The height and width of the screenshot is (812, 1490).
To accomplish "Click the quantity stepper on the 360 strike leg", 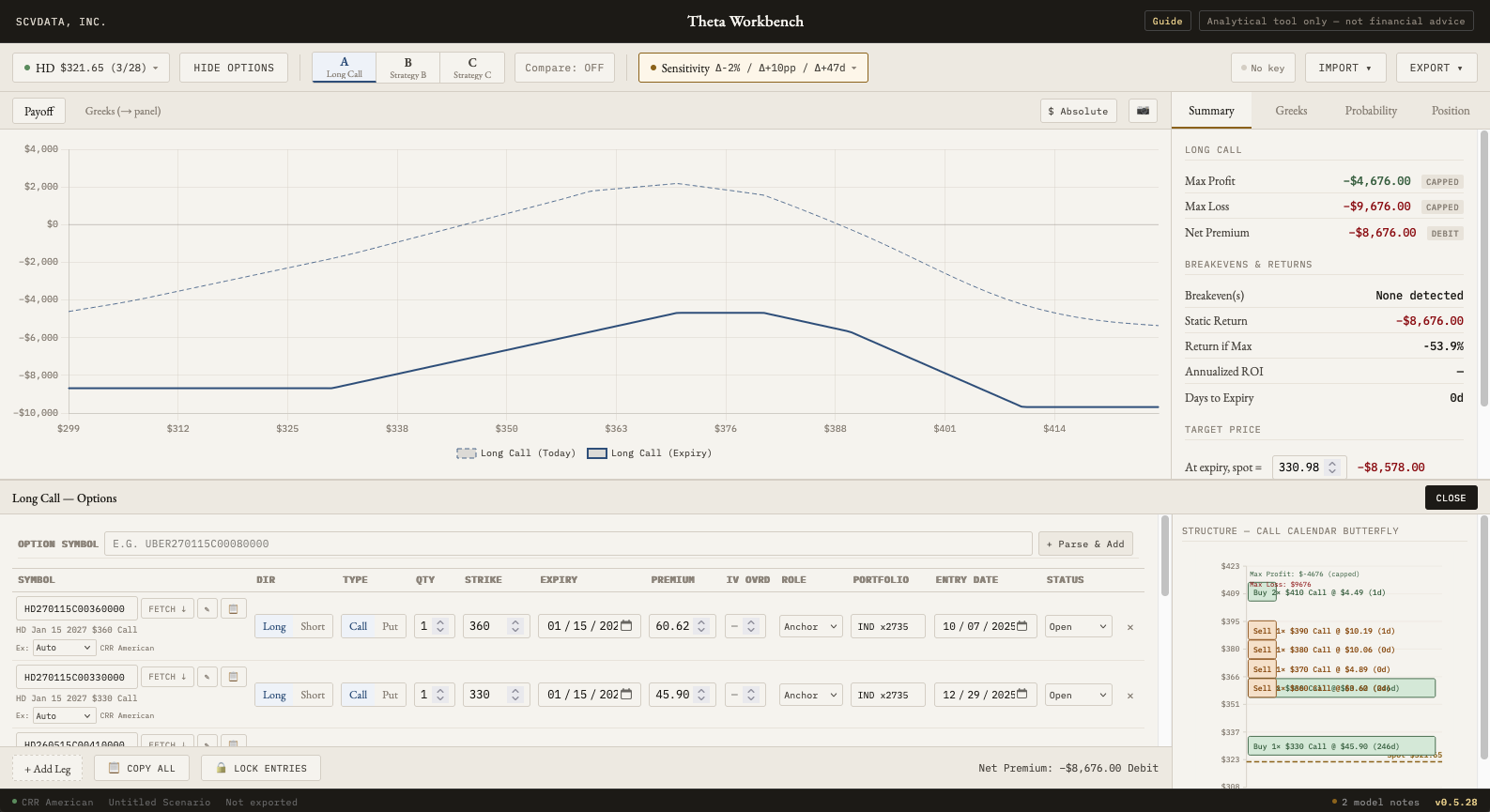I will [x=440, y=626].
